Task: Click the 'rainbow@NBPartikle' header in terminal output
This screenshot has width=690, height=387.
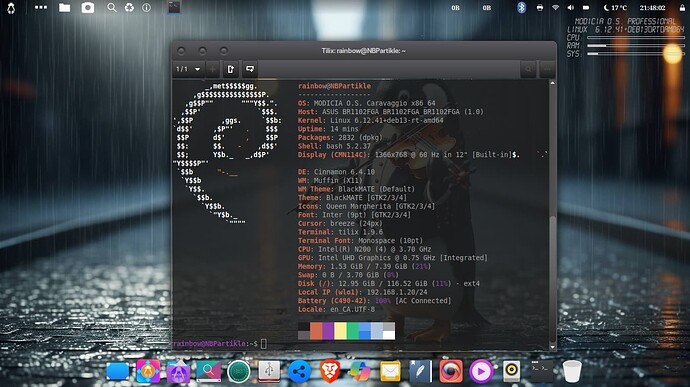Action: point(334,86)
